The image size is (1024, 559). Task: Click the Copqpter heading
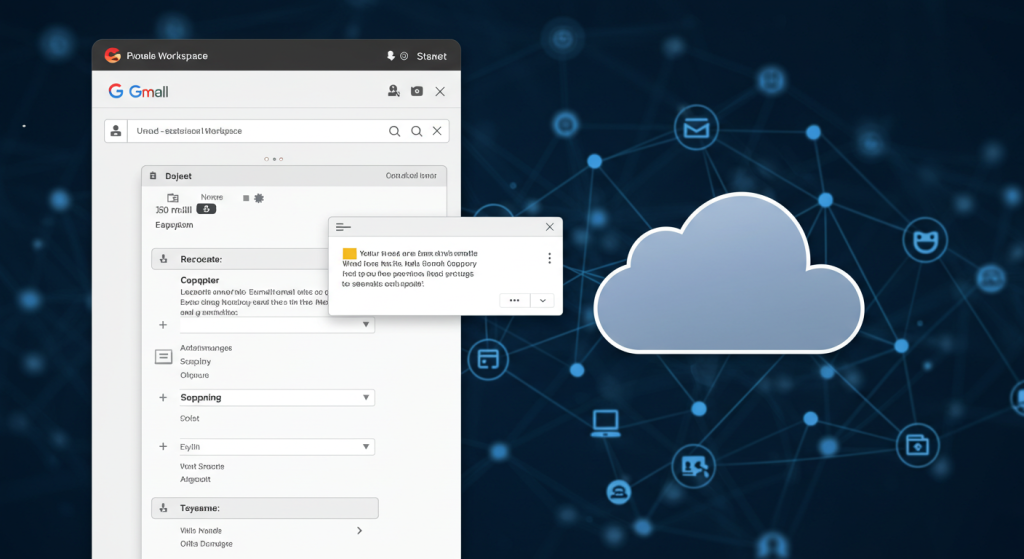click(200, 280)
